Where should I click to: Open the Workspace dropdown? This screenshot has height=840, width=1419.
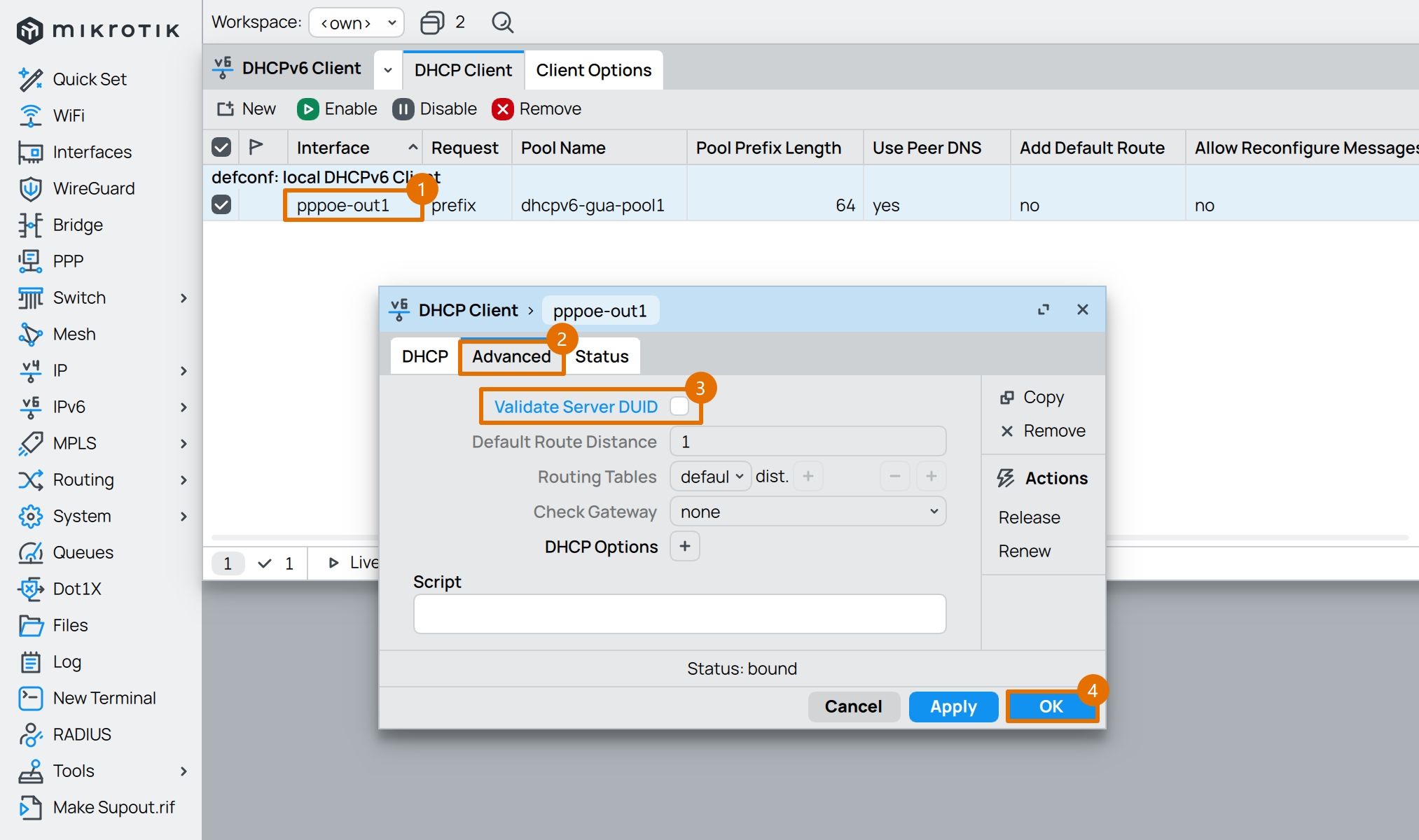357,22
